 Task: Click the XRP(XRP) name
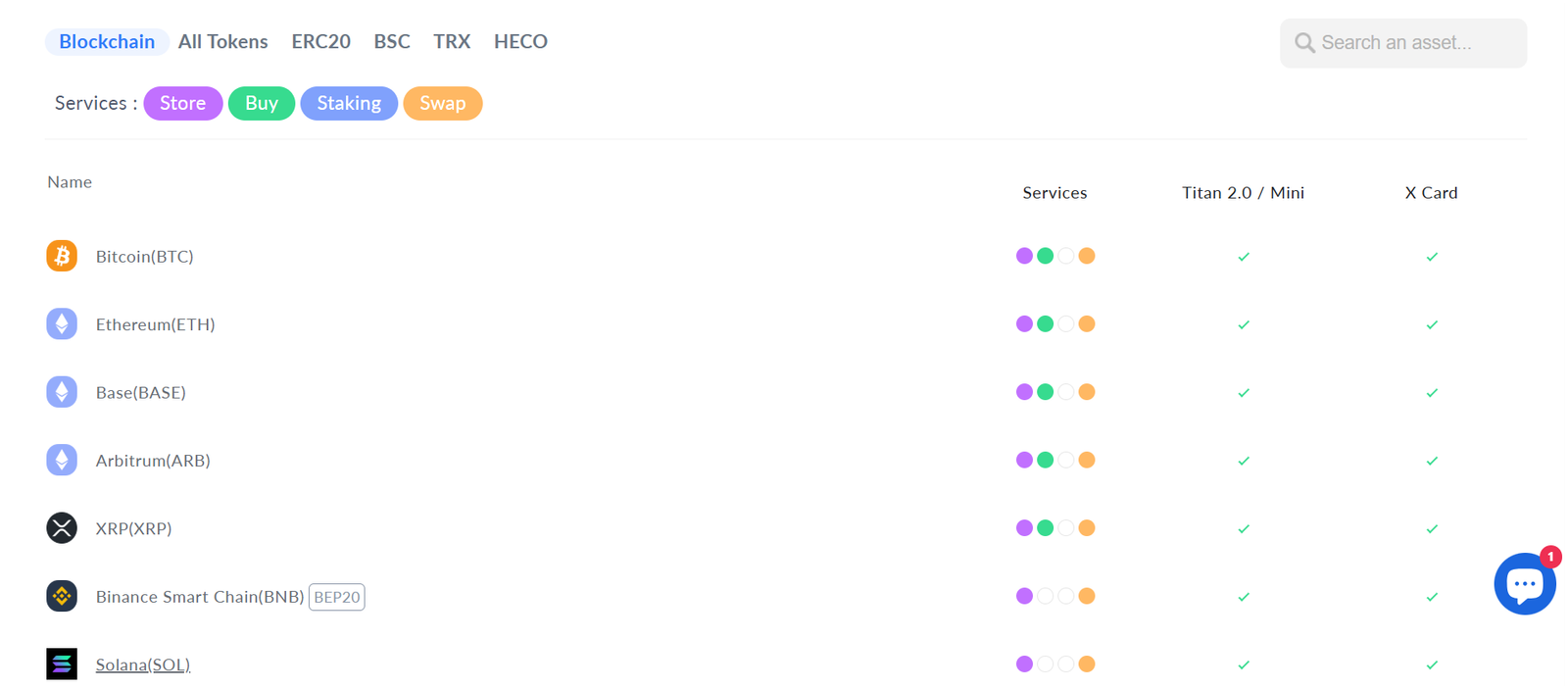tap(134, 528)
